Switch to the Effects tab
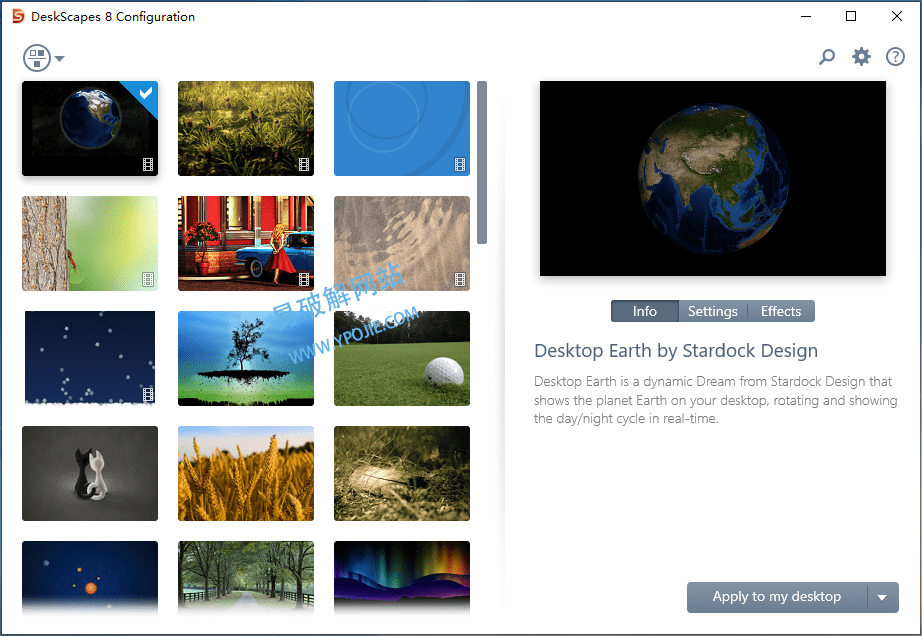The image size is (922, 636). pos(781,311)
